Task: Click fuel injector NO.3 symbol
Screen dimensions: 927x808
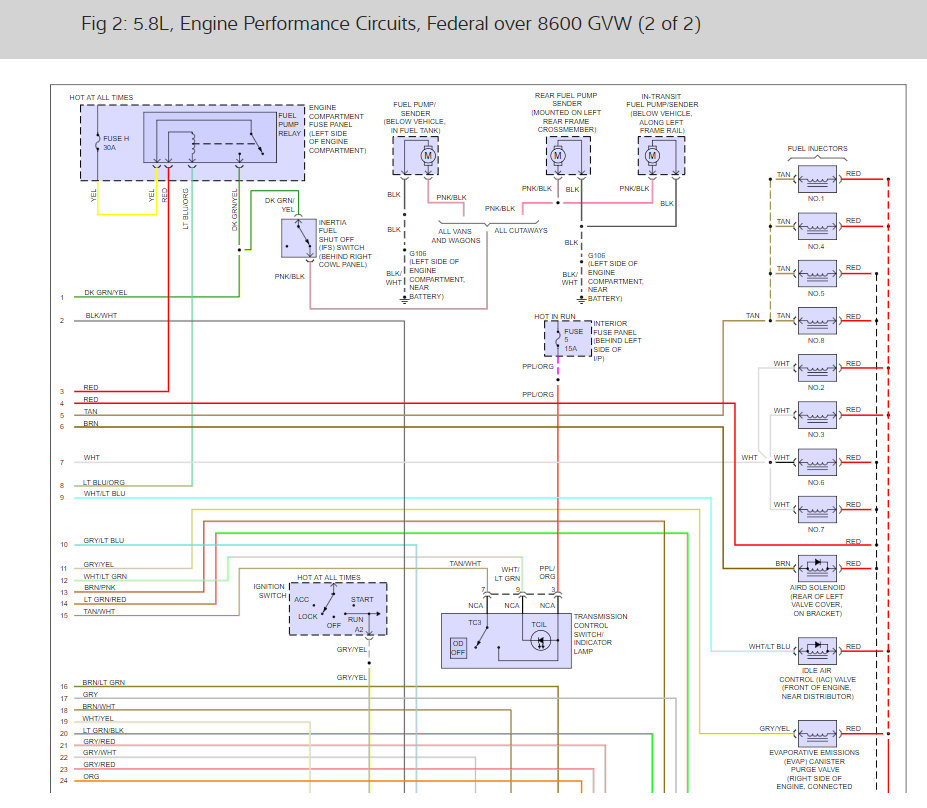Action: (x=817, y=415)
